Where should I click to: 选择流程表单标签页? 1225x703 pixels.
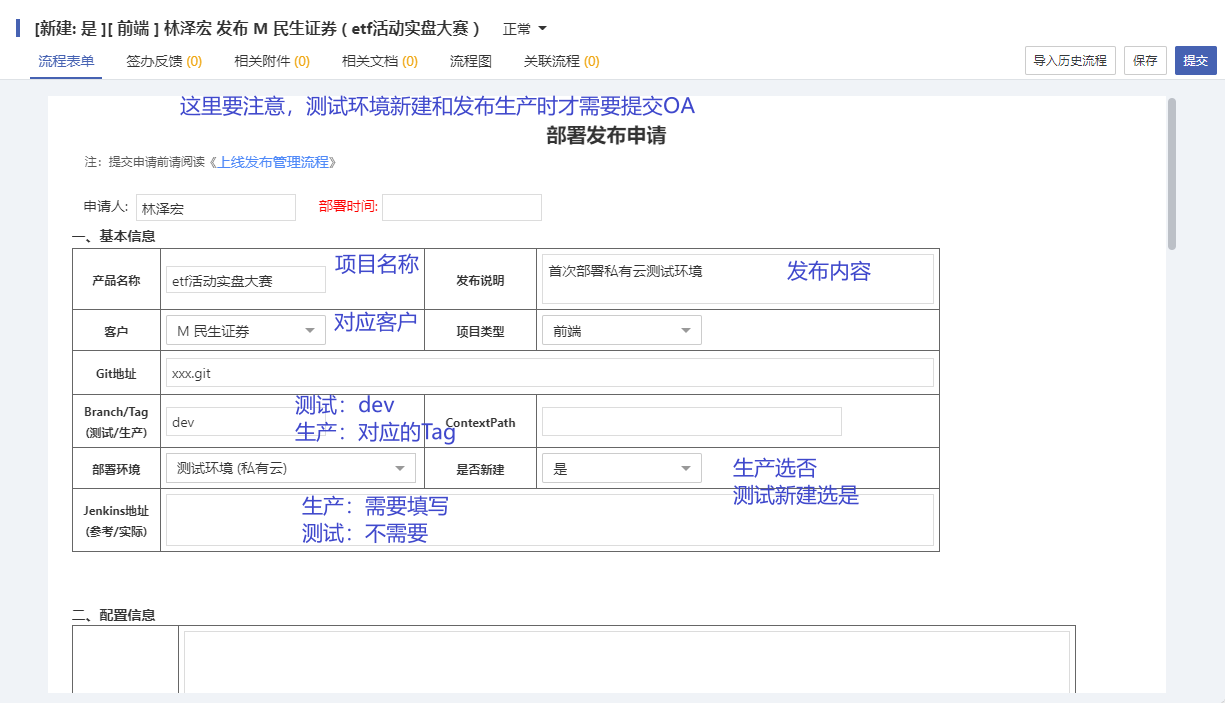tap(64, 60)
